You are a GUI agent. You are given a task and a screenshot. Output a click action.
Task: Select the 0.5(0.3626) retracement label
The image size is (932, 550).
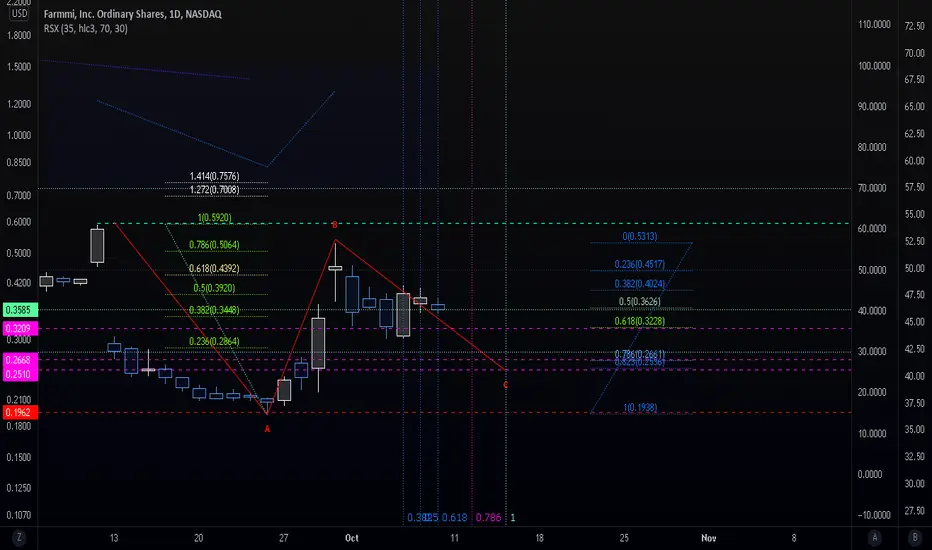click(640, 301)
